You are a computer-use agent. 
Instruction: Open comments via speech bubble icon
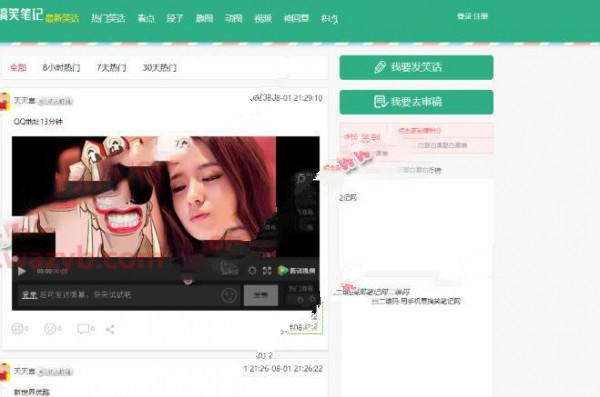click(x=83, y=329)
